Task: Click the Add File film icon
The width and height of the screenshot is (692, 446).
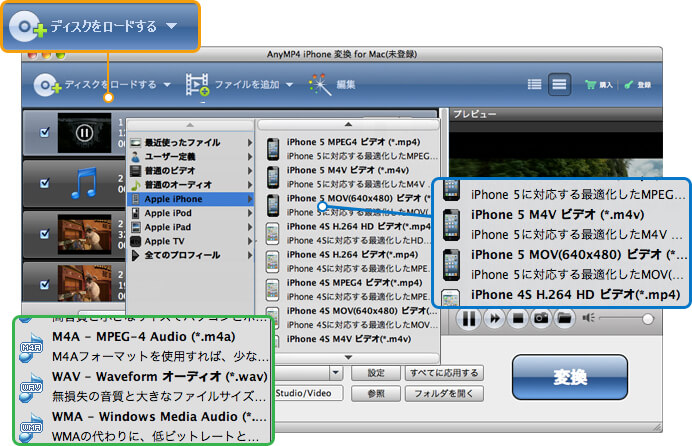Action: [x=197, y=85]
